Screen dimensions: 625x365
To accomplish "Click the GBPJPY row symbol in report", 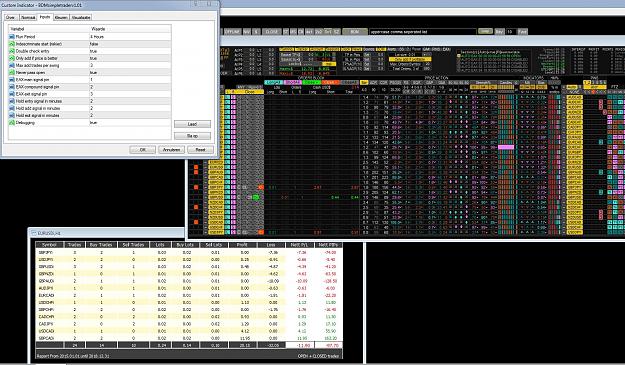I will click(x=46, y=252).
